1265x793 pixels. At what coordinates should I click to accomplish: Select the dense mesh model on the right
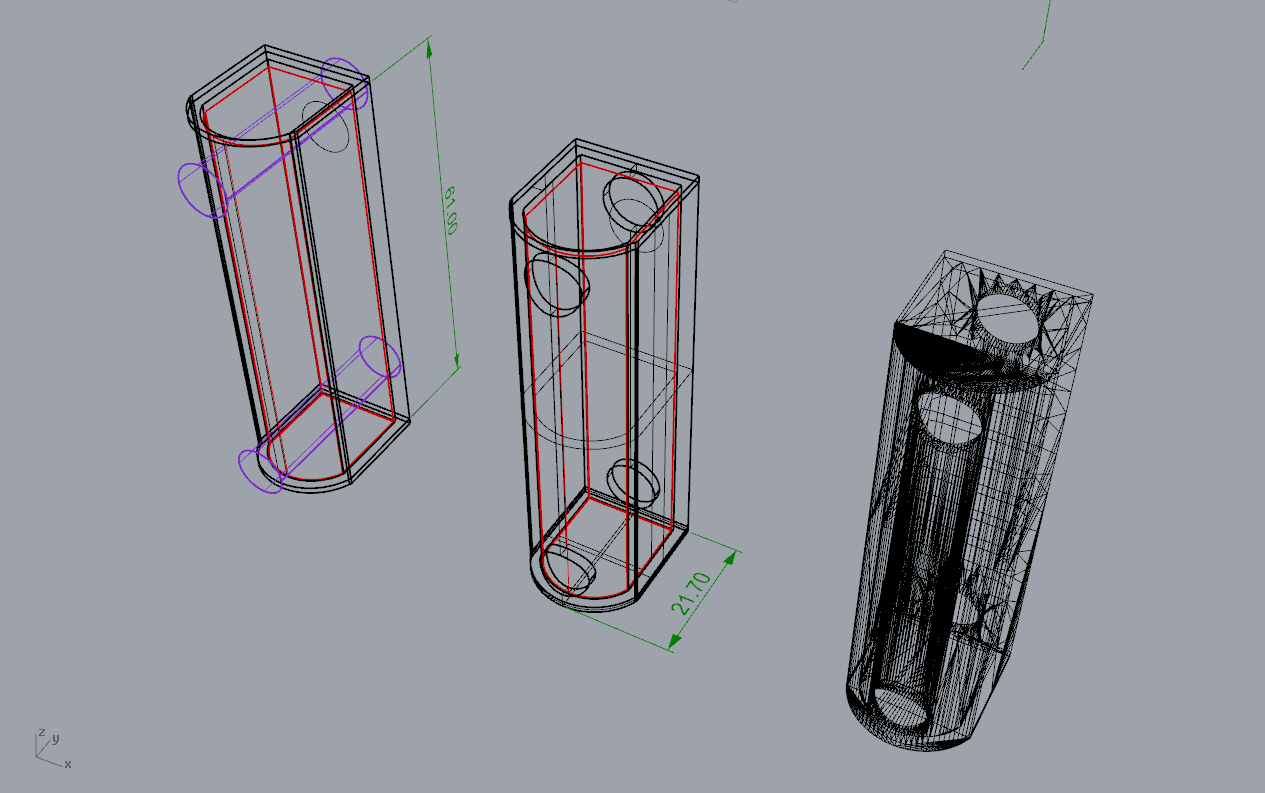click(x=968, y=500)
